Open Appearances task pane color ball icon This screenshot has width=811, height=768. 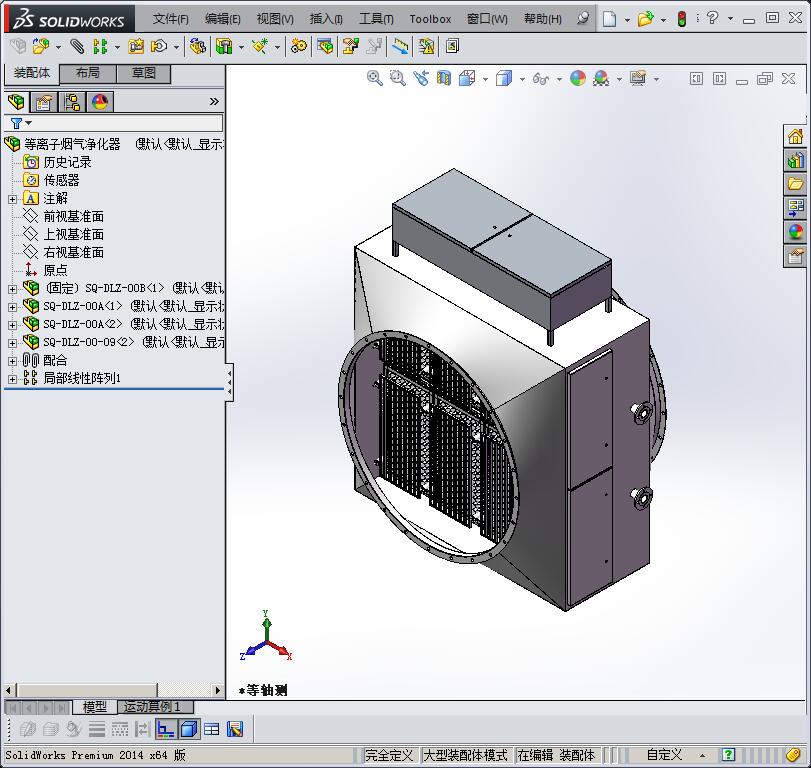[x=795, y=232]
